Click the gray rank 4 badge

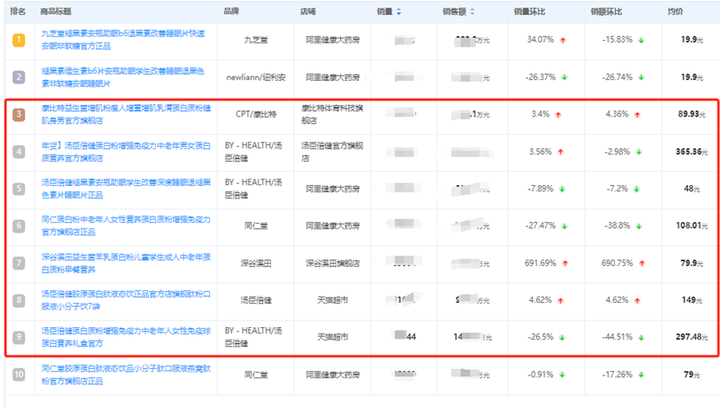pos(19,151)
